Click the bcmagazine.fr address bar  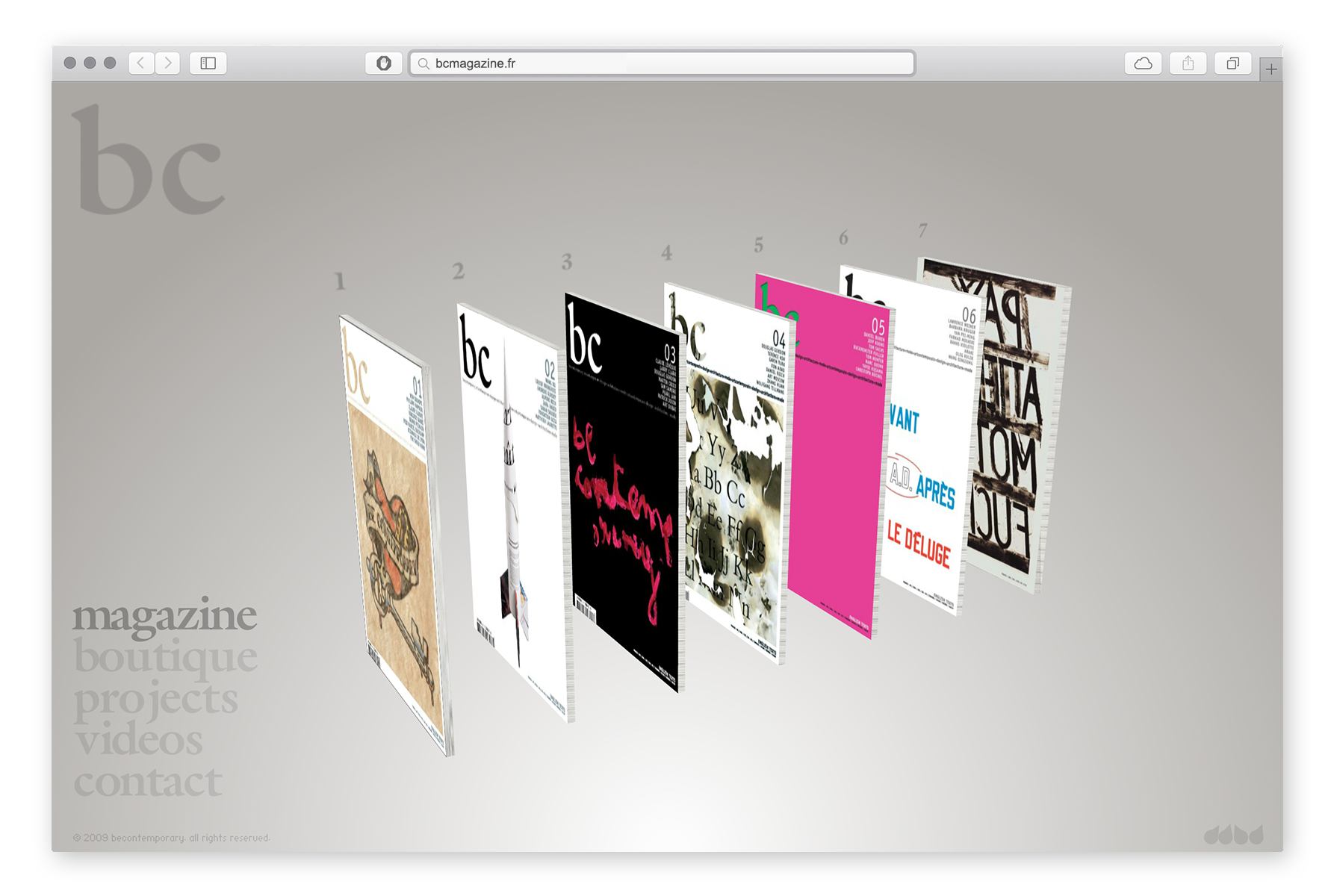click(x=662, y=63)
